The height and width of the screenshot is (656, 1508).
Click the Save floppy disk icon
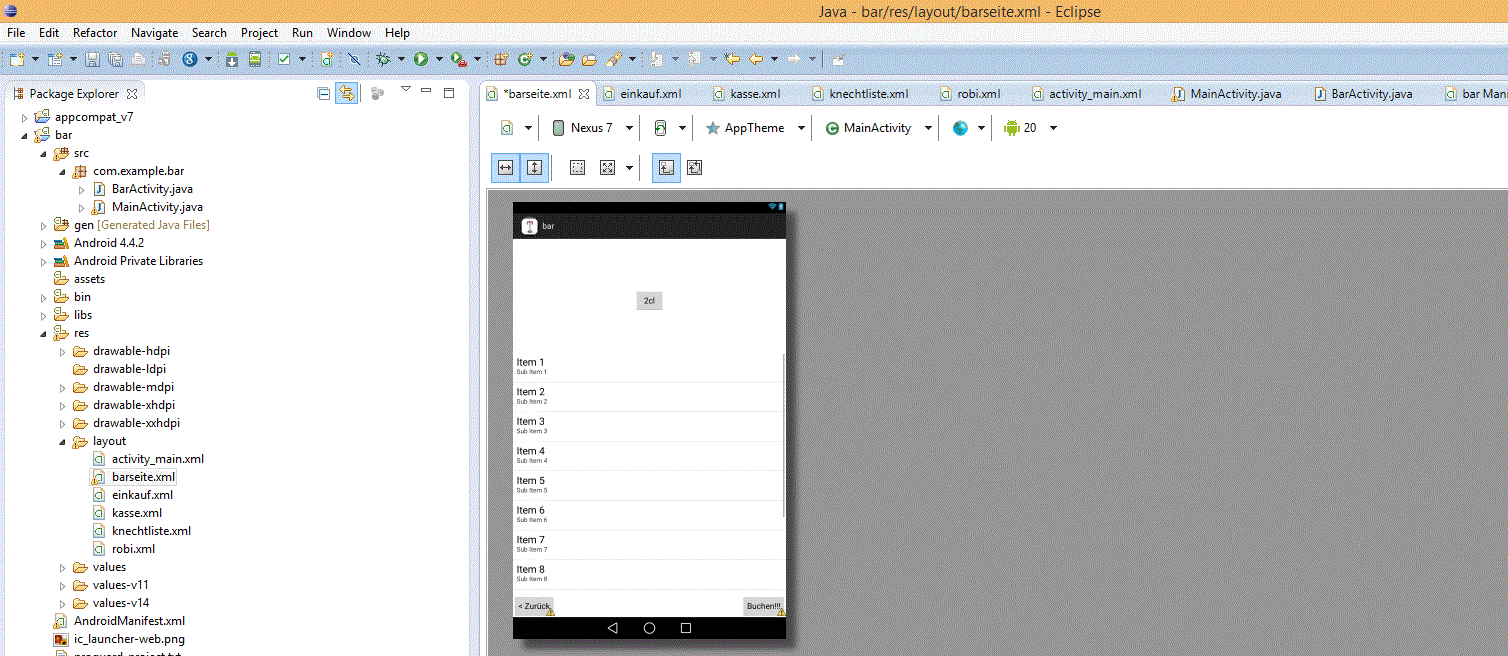[x=92, y=59]
